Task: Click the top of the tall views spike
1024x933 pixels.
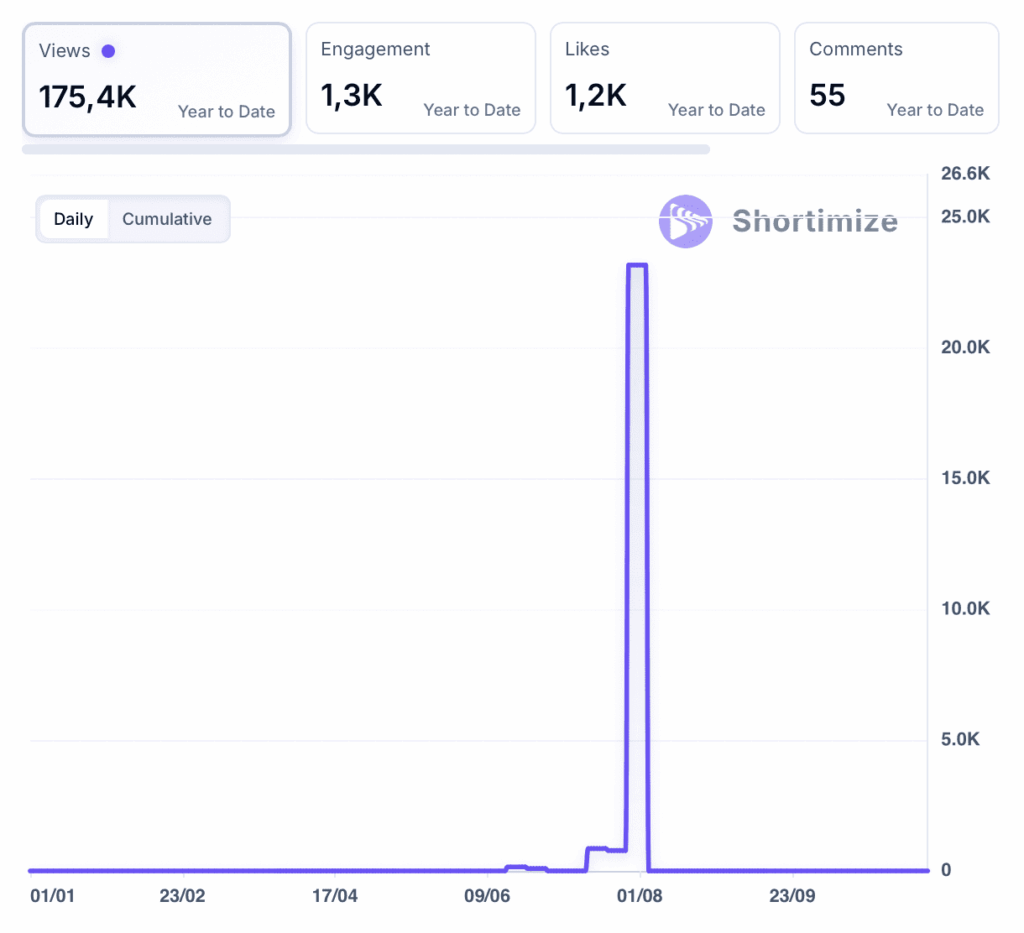Action: point(637,266)
